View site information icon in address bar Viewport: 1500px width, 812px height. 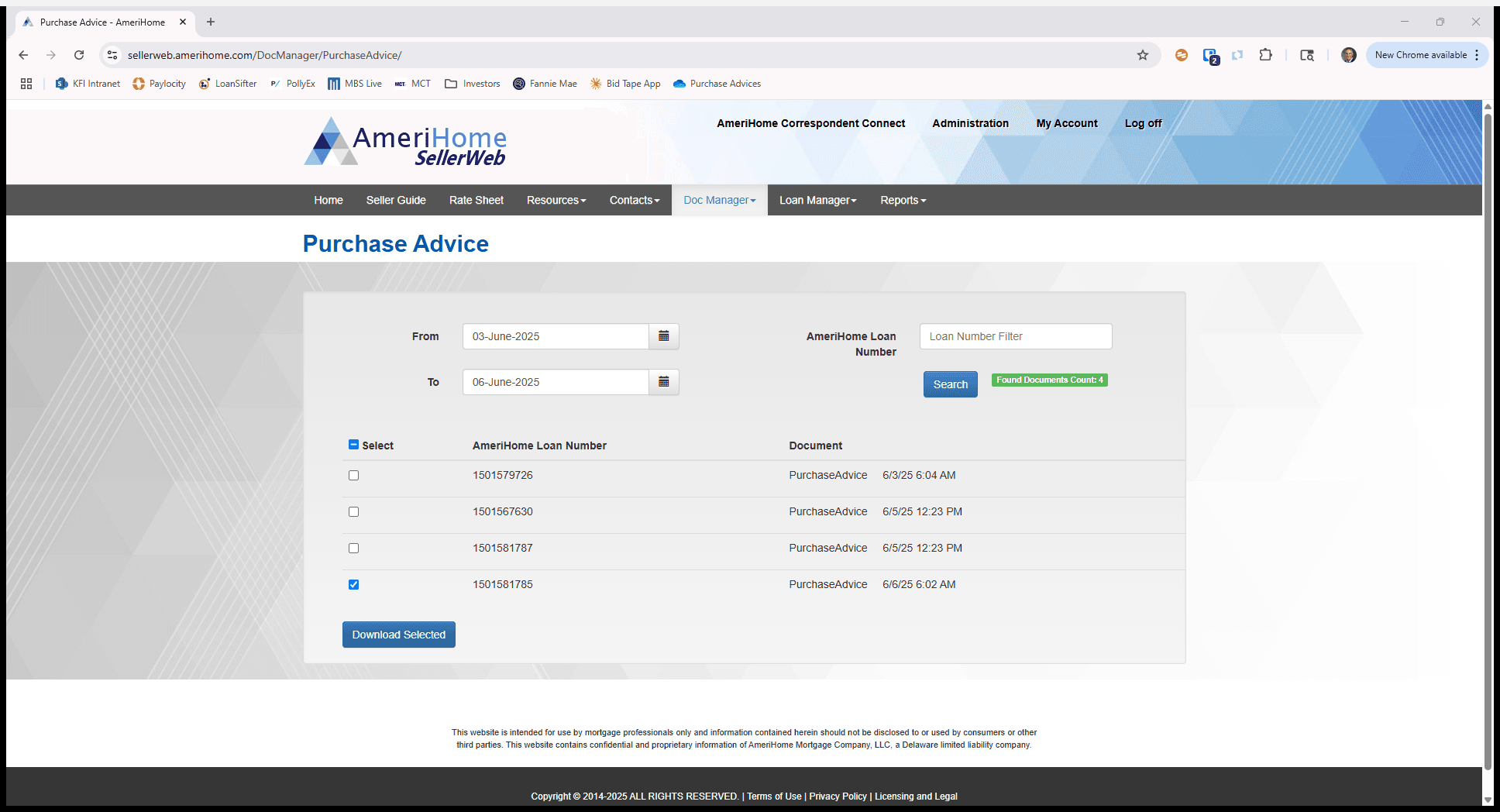coord(112,55)
